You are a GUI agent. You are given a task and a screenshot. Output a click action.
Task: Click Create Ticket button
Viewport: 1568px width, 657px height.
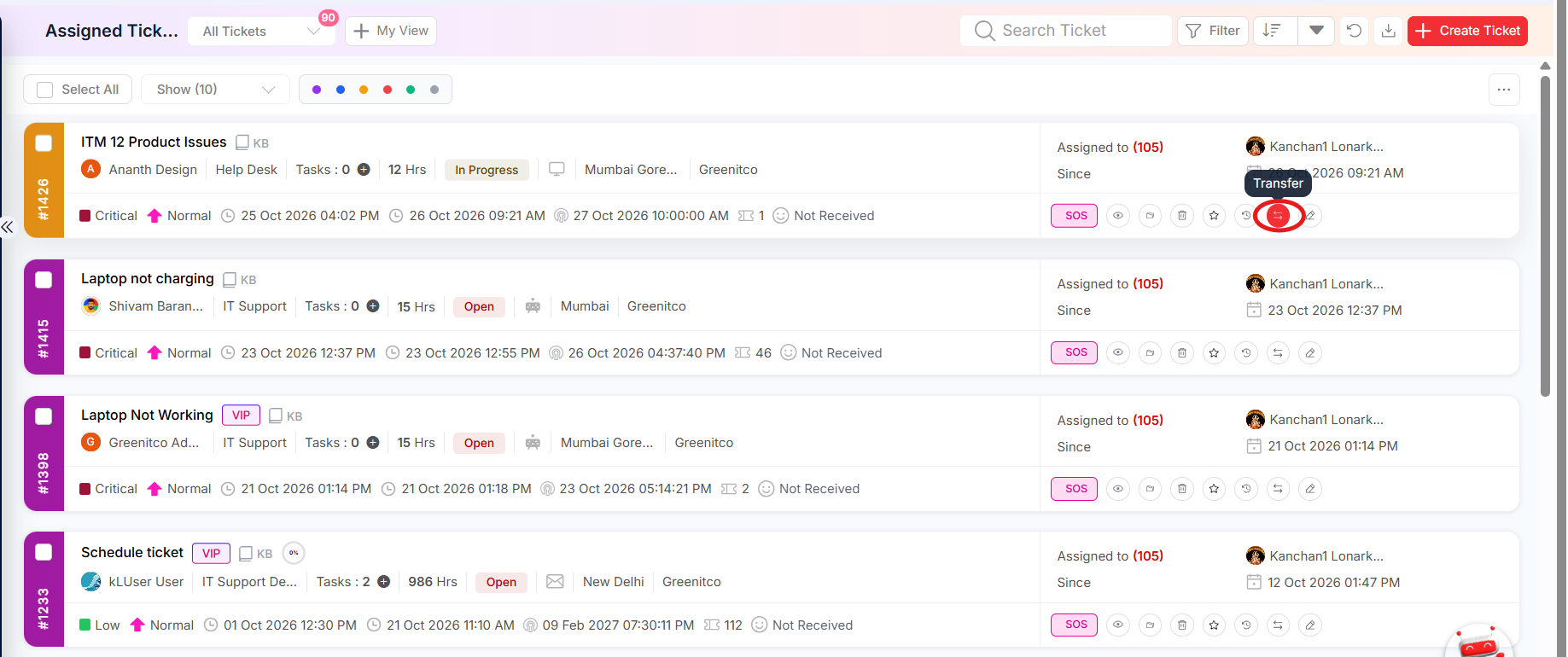[x=1467, y=31]
